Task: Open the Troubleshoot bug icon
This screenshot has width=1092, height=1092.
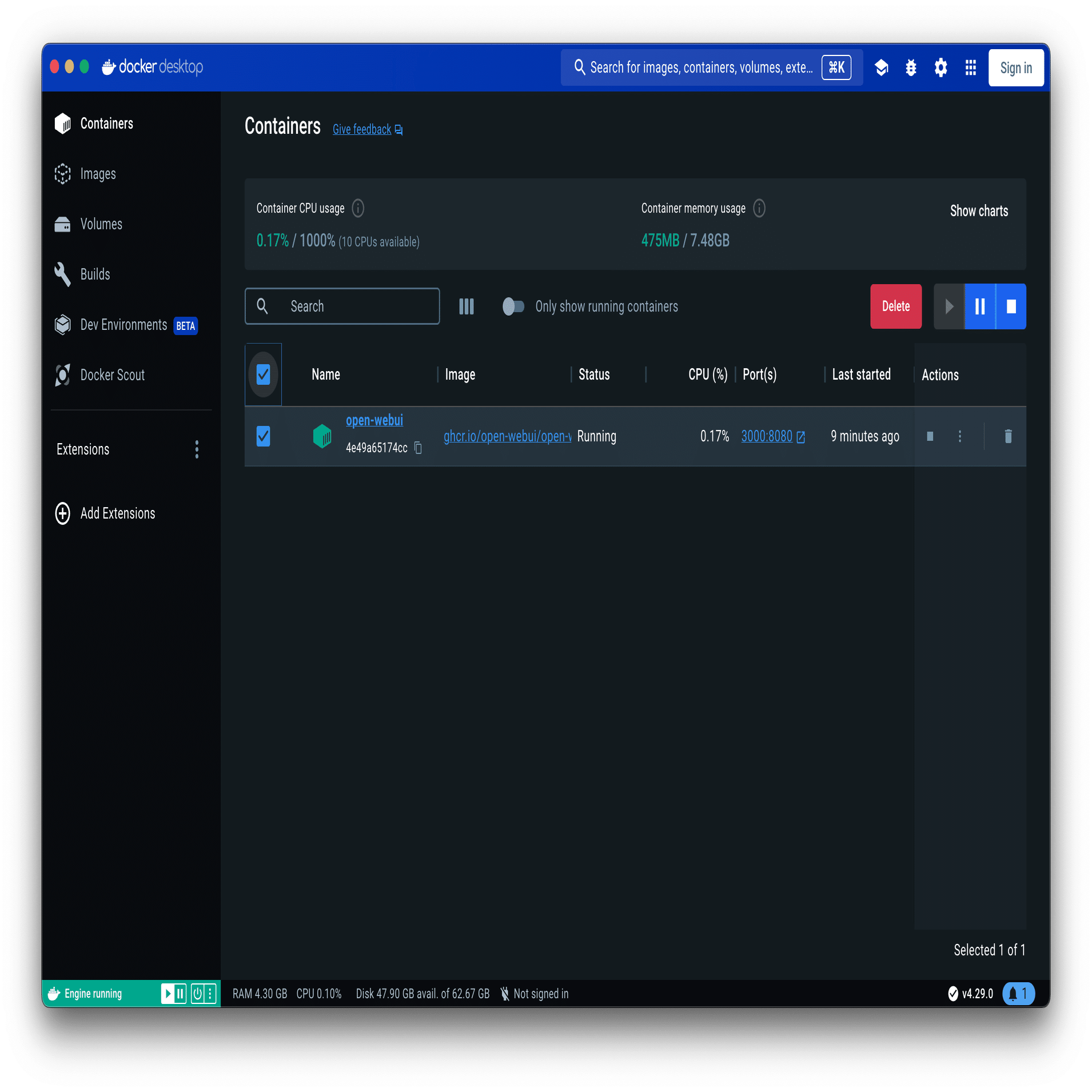Action: coord(911,67)
